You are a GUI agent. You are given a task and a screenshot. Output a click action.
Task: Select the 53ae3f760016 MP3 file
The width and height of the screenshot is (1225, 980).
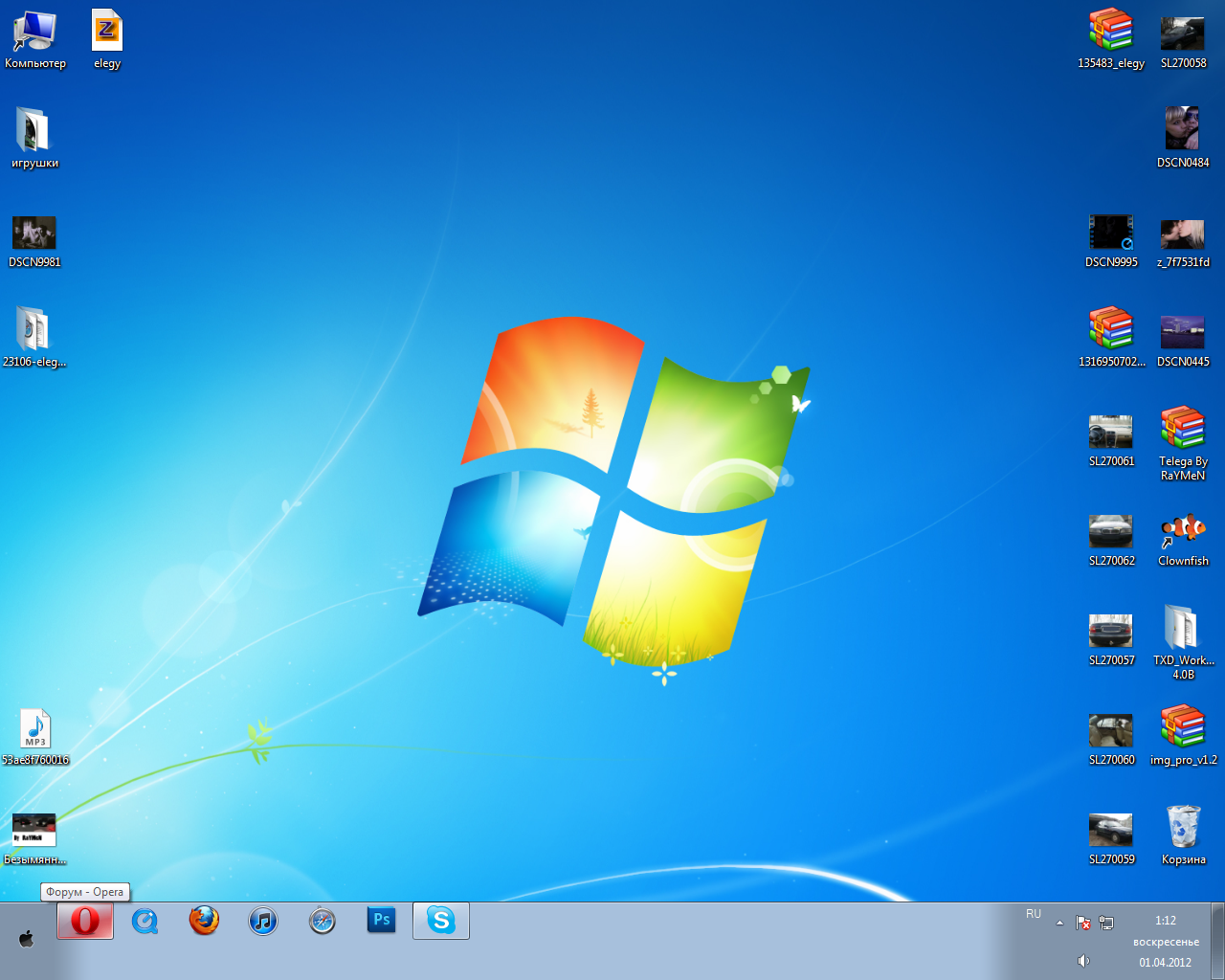coord(35,737)
